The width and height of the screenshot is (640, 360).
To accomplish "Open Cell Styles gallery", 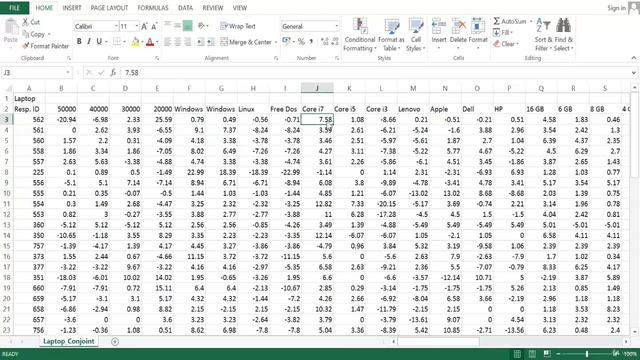I will (x=416, y=35).
